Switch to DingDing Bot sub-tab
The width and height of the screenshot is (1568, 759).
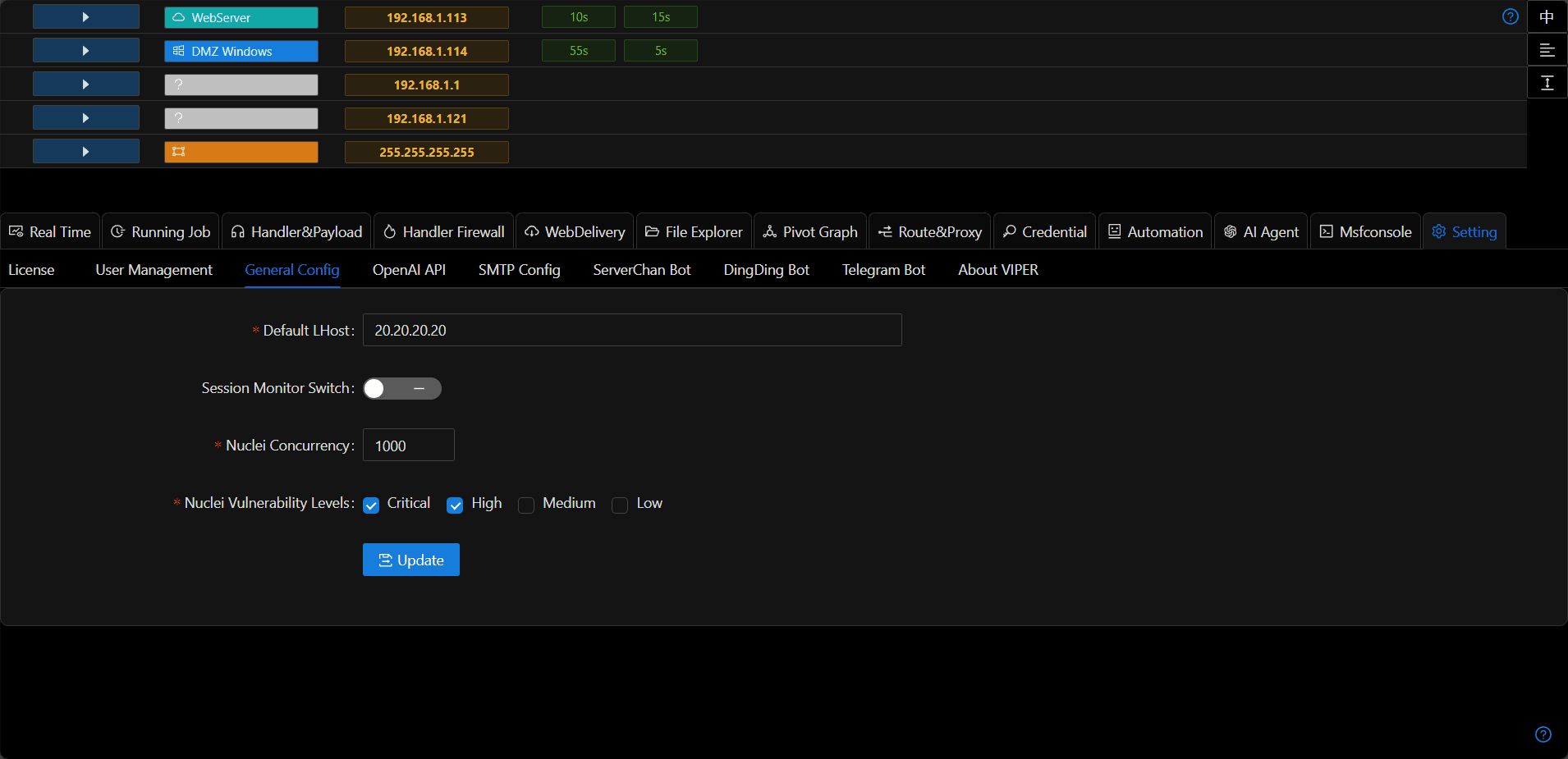(767, 270)
